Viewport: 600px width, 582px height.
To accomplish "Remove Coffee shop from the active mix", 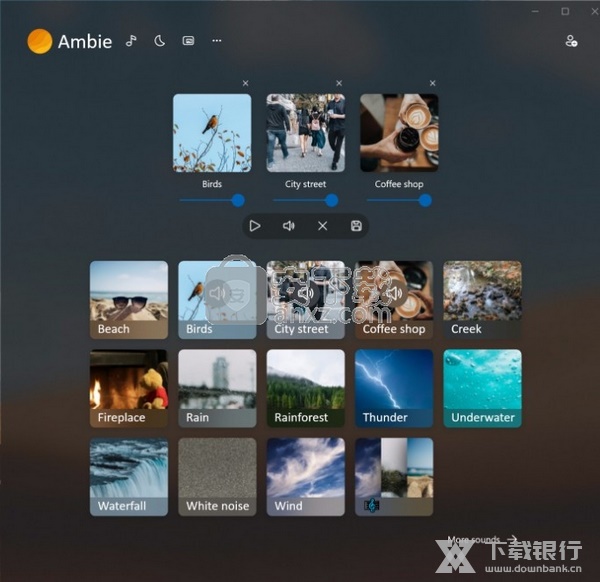I will click(x=432, y=83).
